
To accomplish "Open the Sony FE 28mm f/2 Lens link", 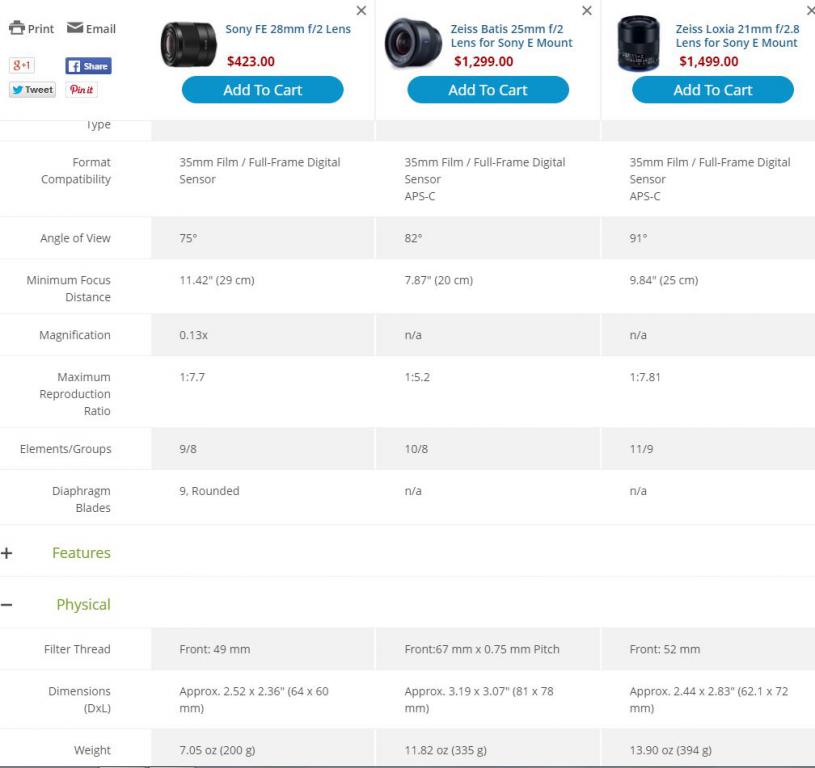I will pyautogui.click(x=288, y=29).
